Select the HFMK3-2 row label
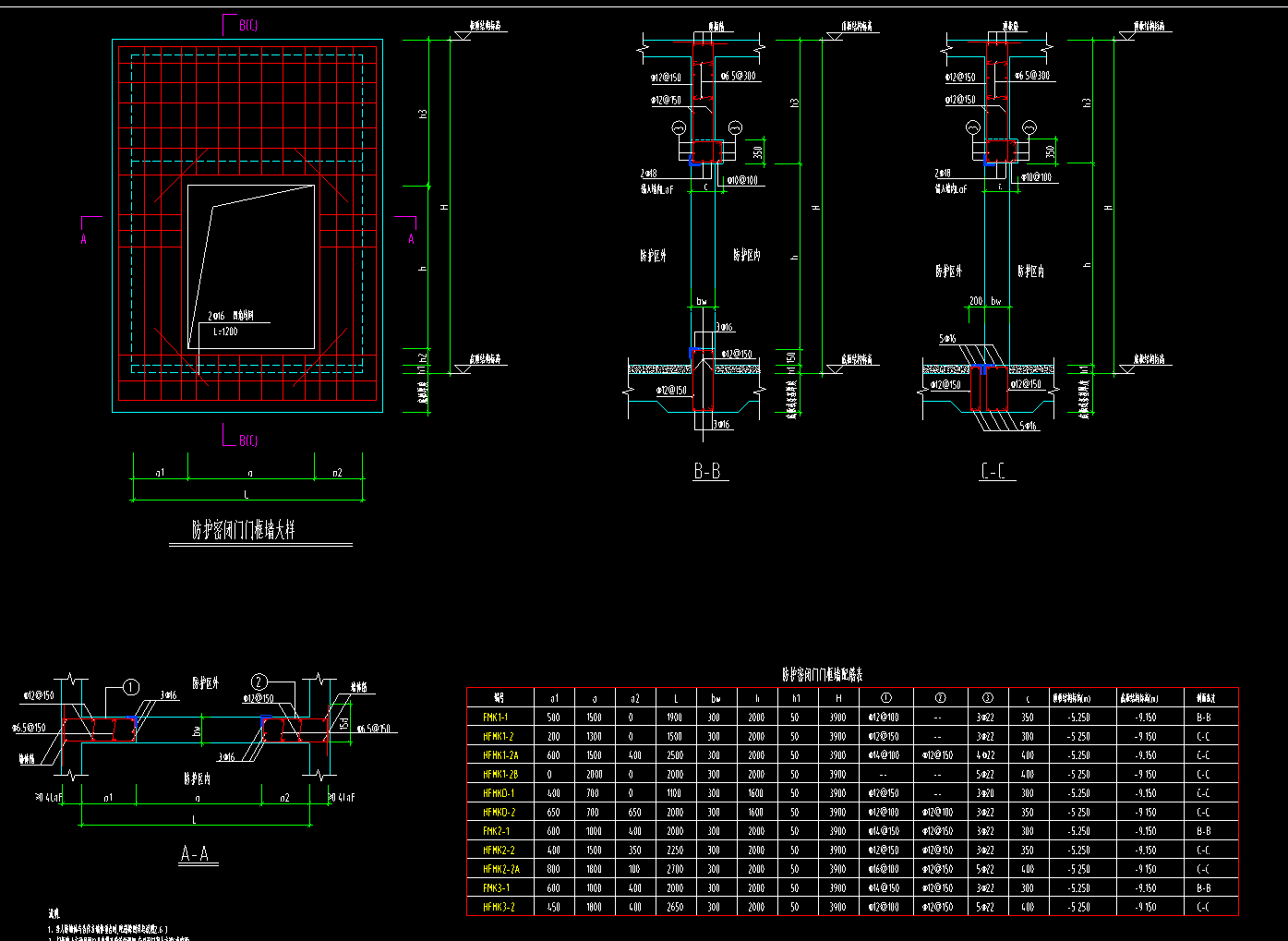 (x=499, y=908)
